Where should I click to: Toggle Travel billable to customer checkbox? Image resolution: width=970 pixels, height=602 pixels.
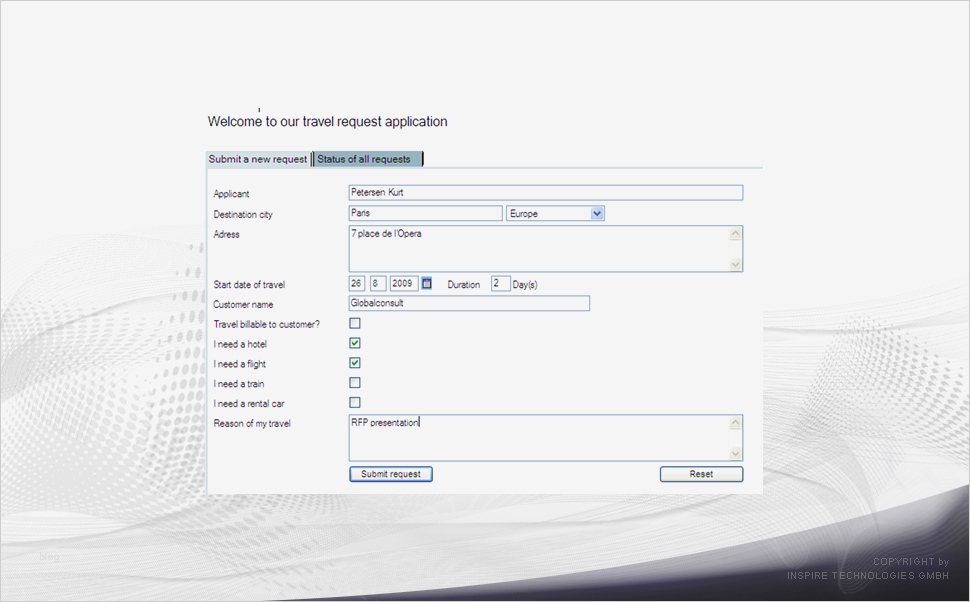tap(354, 323)
